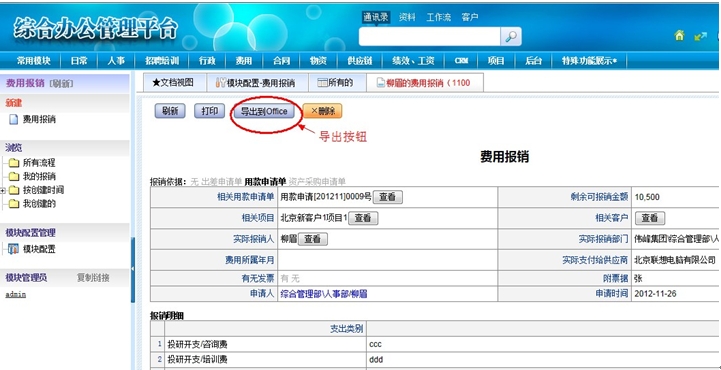Screen dimensions: 721x370
Task: Click 查看 next to 用款申请[201211]0009号
Action: tap(387, 197)
